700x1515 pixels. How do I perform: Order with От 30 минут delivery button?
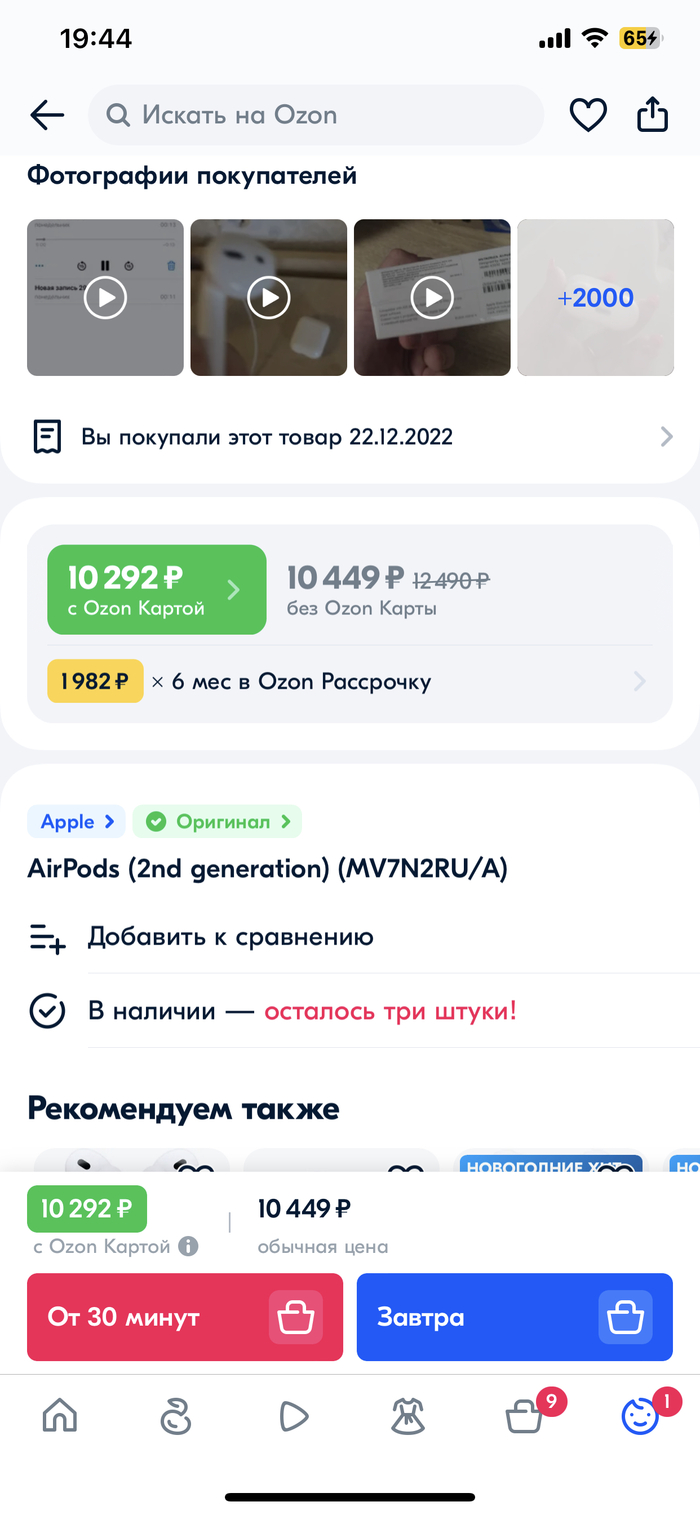185,1317
